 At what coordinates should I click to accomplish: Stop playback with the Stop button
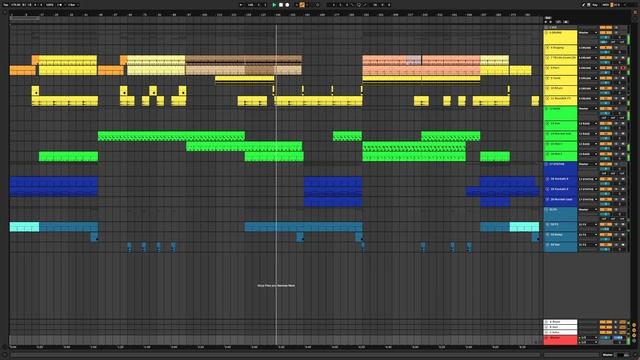pos(281,5)
